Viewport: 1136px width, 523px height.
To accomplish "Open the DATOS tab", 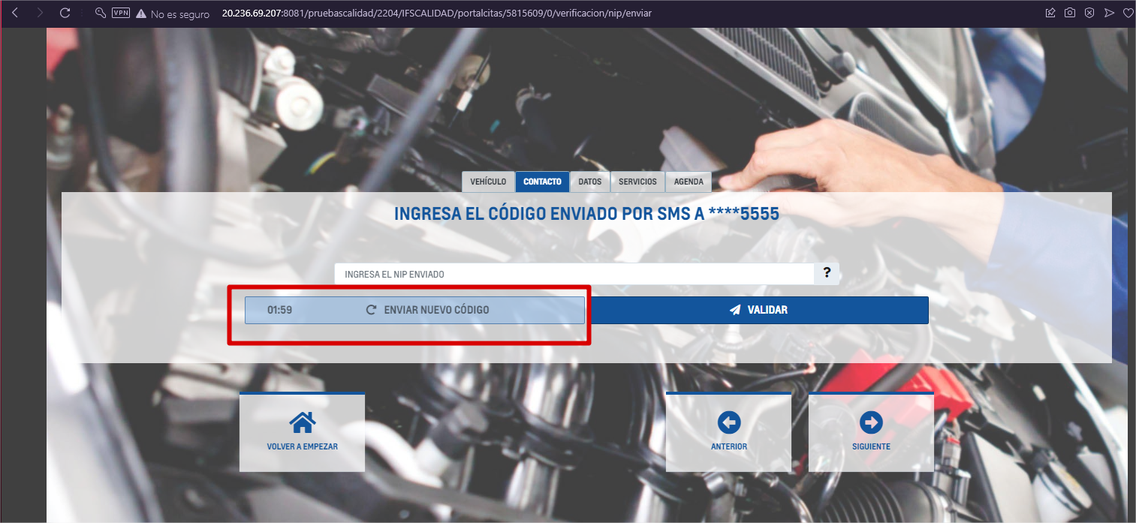I will pyautogui.click(x=590, y=182).
